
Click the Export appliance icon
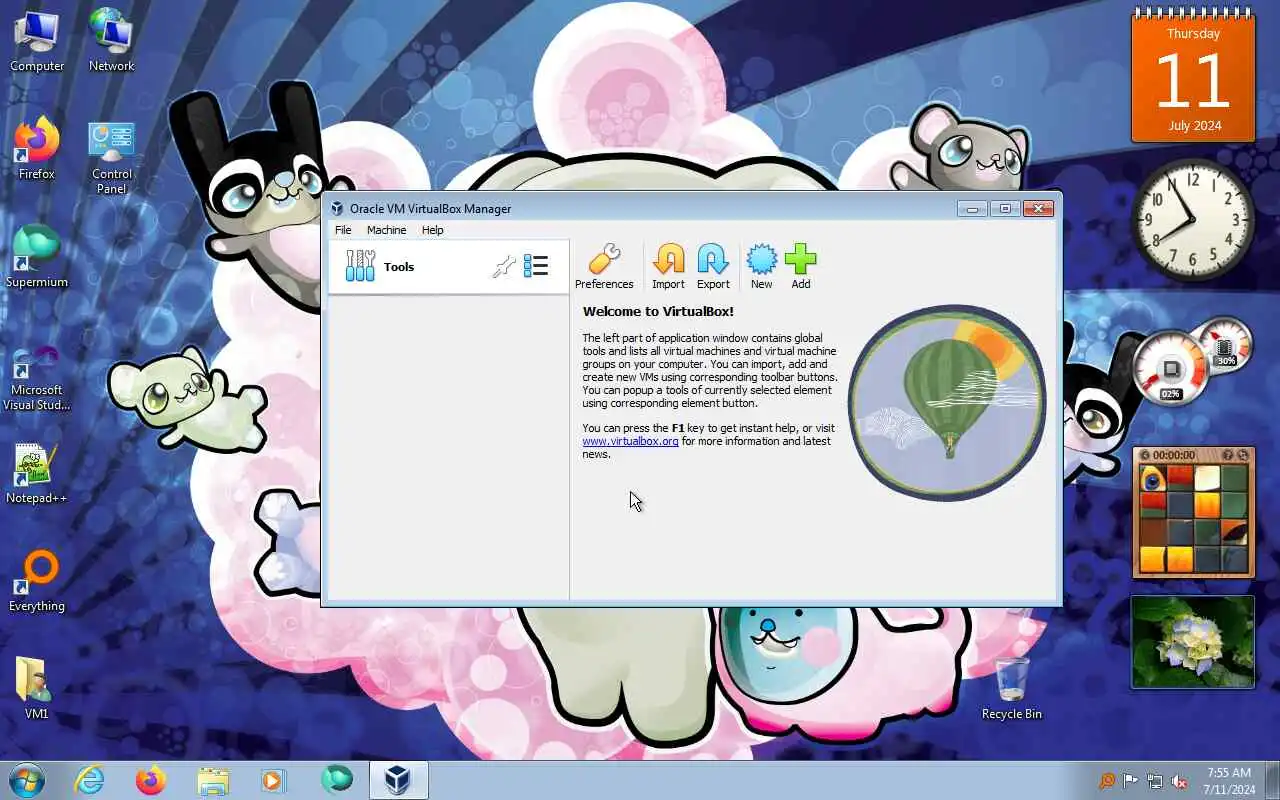pyautogui.click(x=713, y=266)
